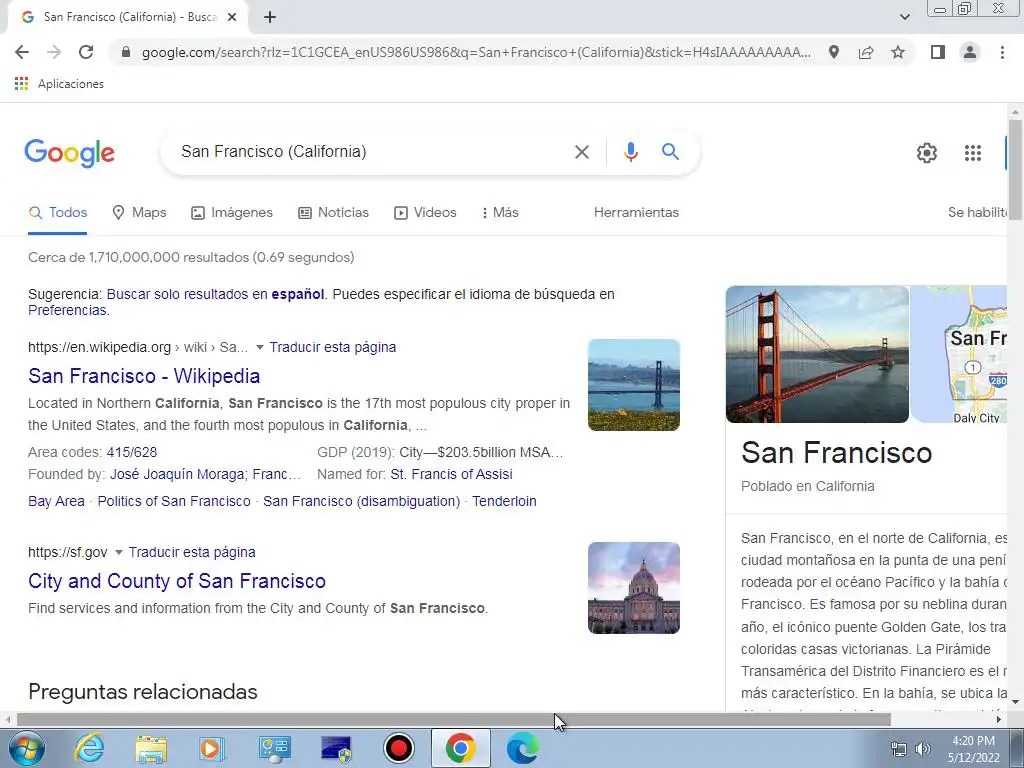Click the Google logo
The image size is (1024, 768).
(69, 153)
